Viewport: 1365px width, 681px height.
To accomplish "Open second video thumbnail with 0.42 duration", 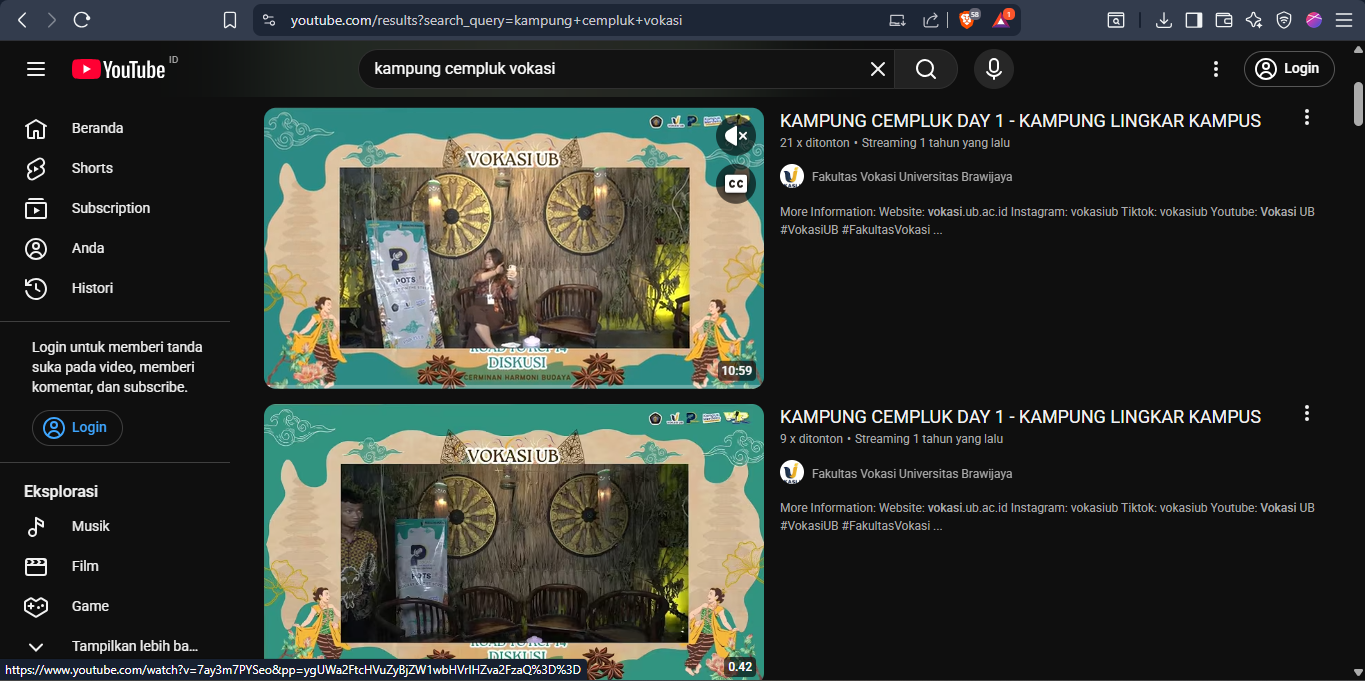I will click(x=514, y=540).
